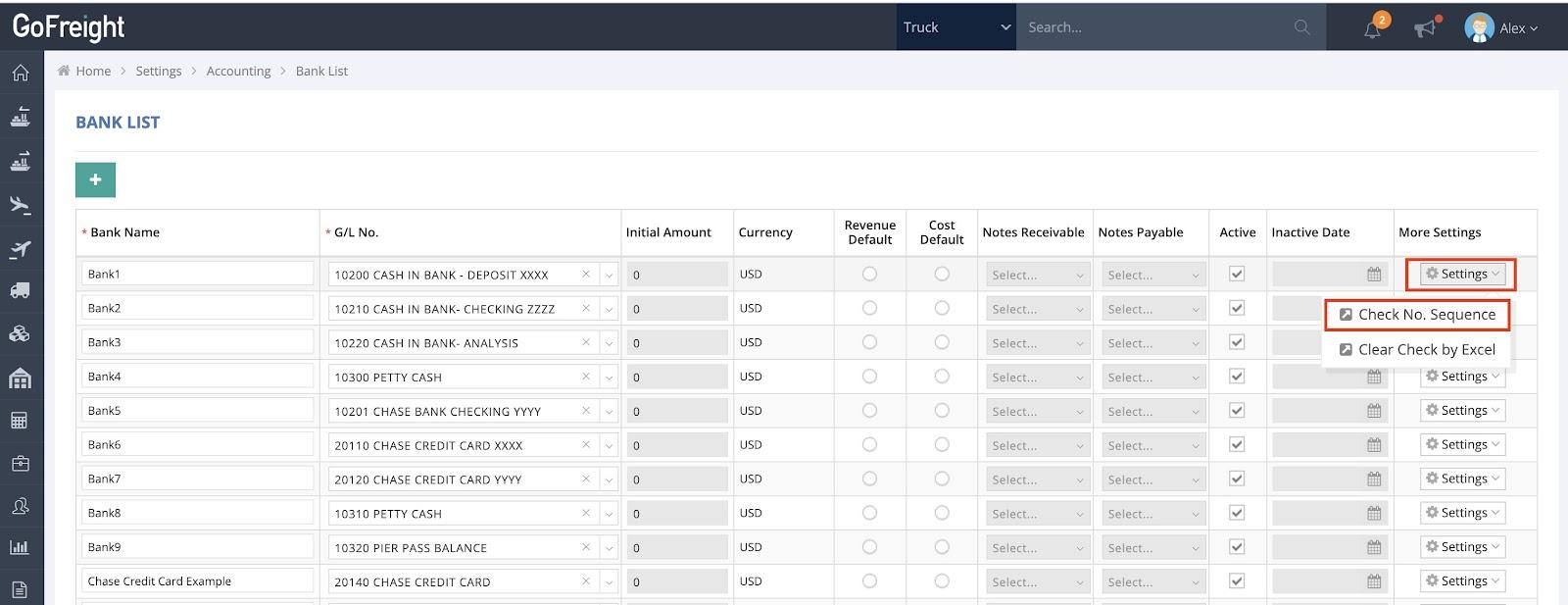Select Revenue Default radio for Bank4

point(869,377)
